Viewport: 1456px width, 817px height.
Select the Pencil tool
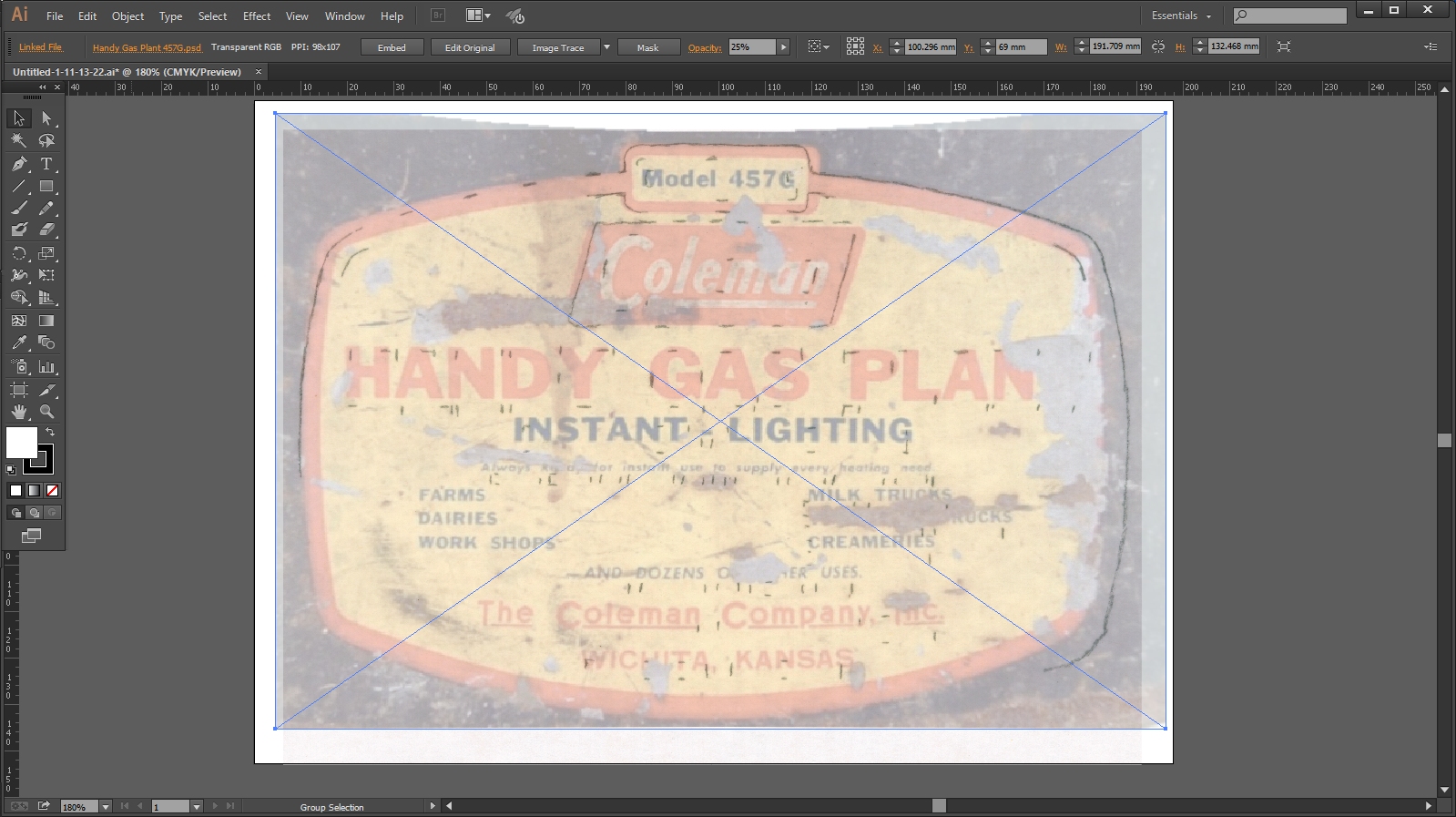point(46,209)
